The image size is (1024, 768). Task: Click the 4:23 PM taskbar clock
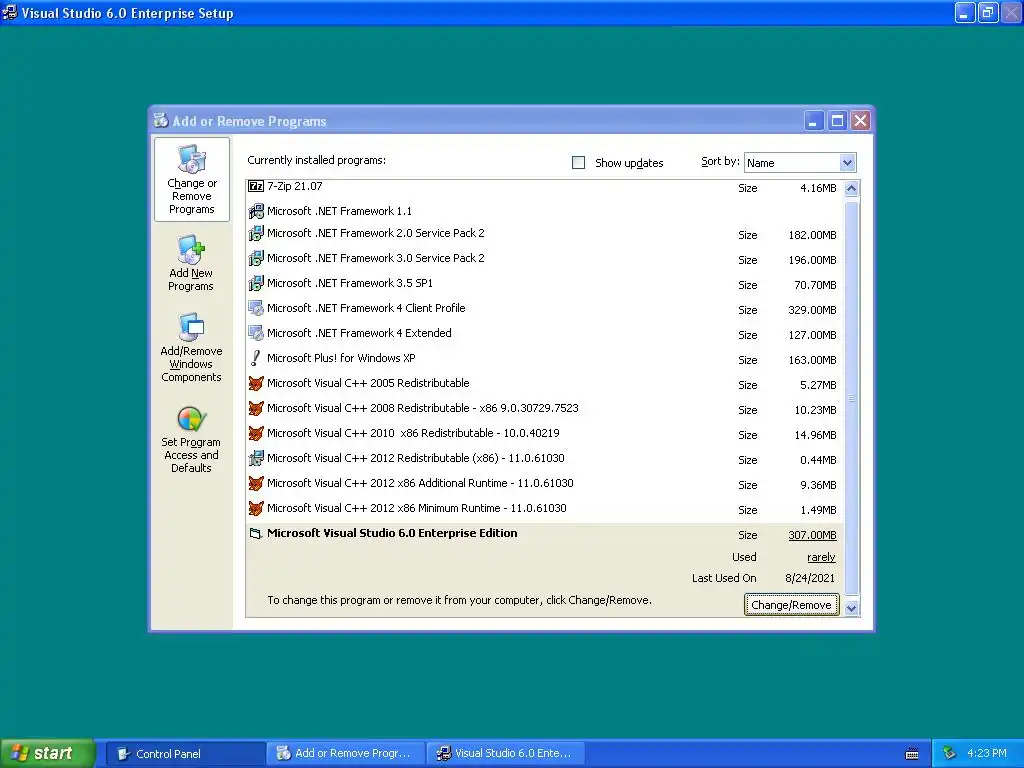coord(987,754)
